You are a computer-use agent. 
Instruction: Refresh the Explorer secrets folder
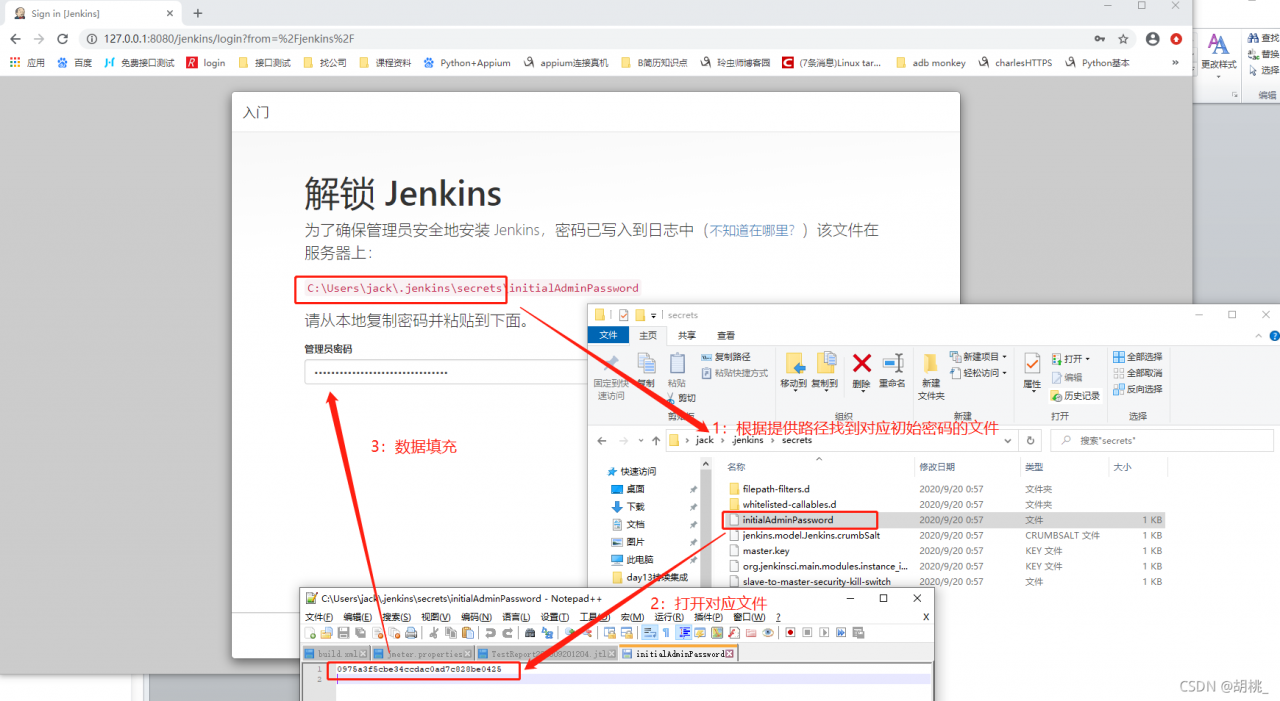tap(1031, 440)
